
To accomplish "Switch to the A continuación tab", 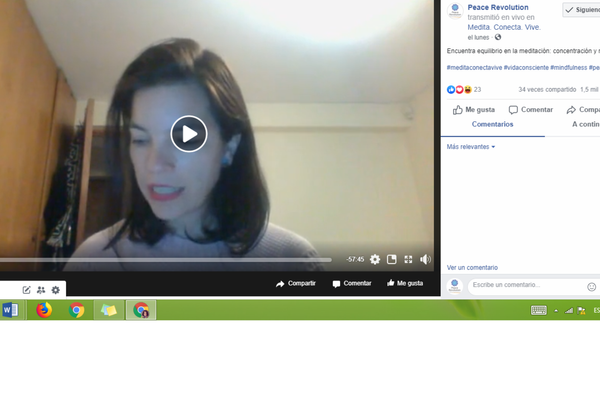I will pyautogui.click(x=586, y=124).
